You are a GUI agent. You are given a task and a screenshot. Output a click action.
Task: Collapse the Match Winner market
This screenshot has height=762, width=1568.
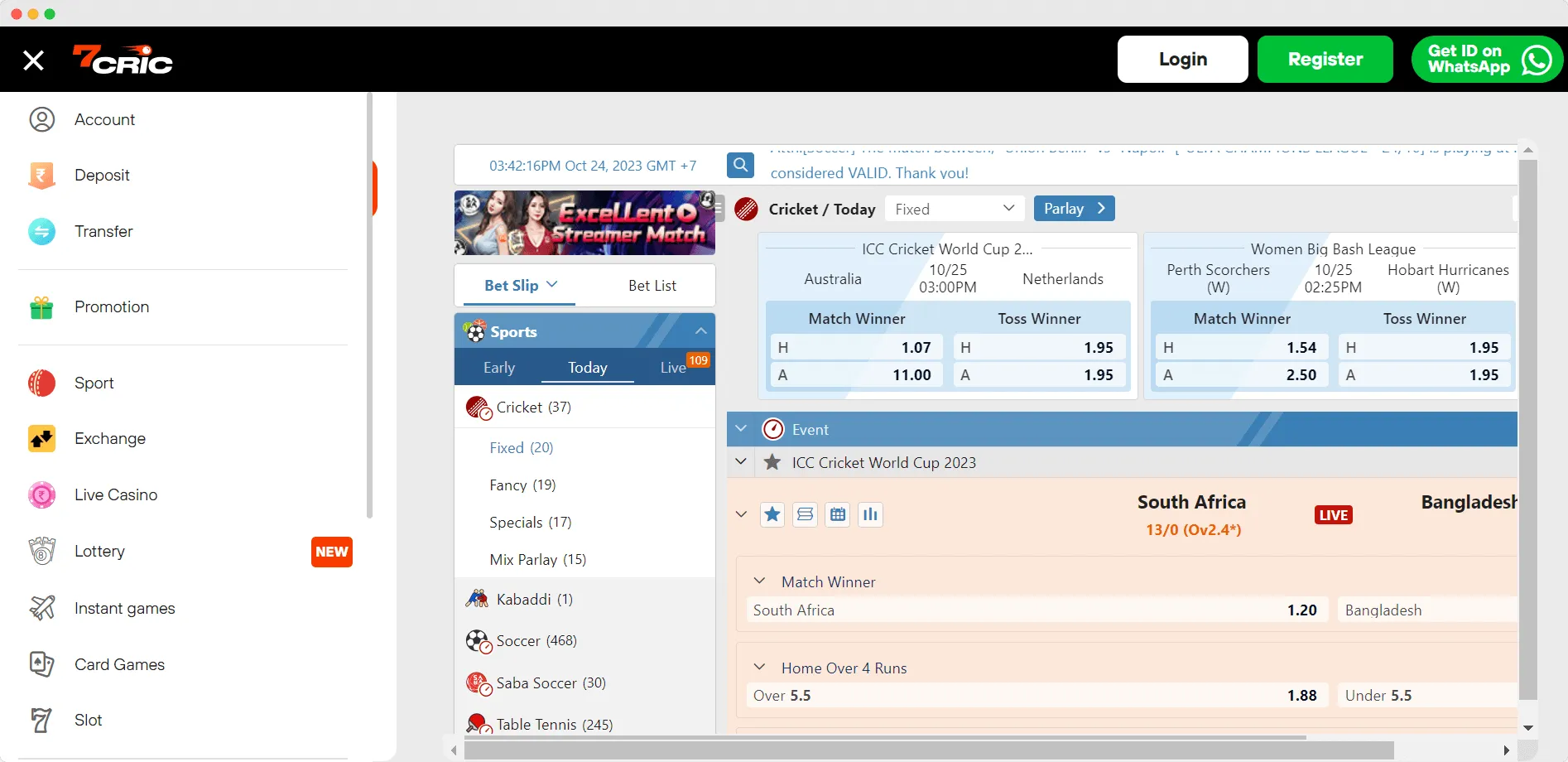[759, 581]
